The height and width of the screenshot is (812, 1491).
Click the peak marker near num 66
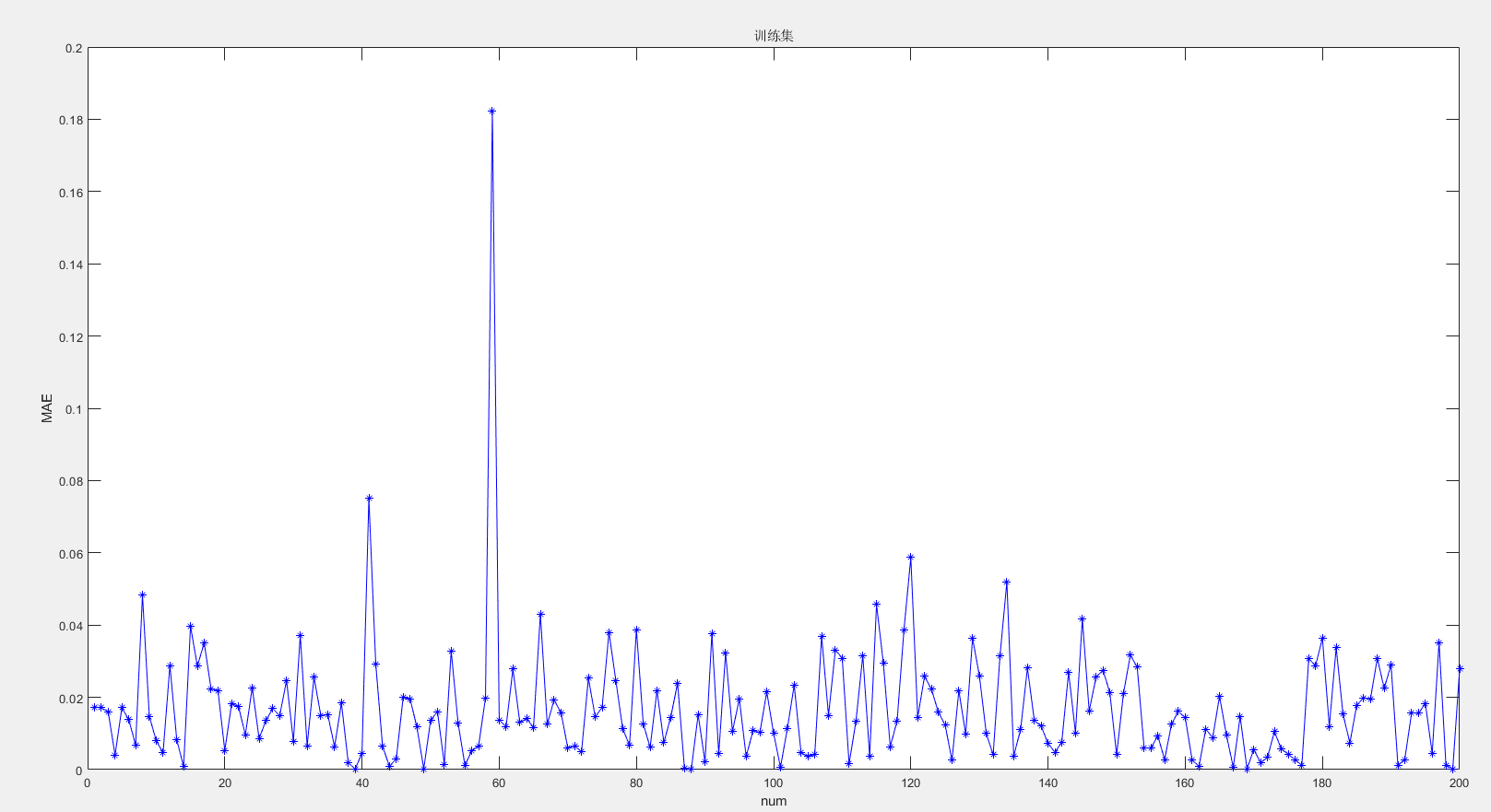(540, 614)
